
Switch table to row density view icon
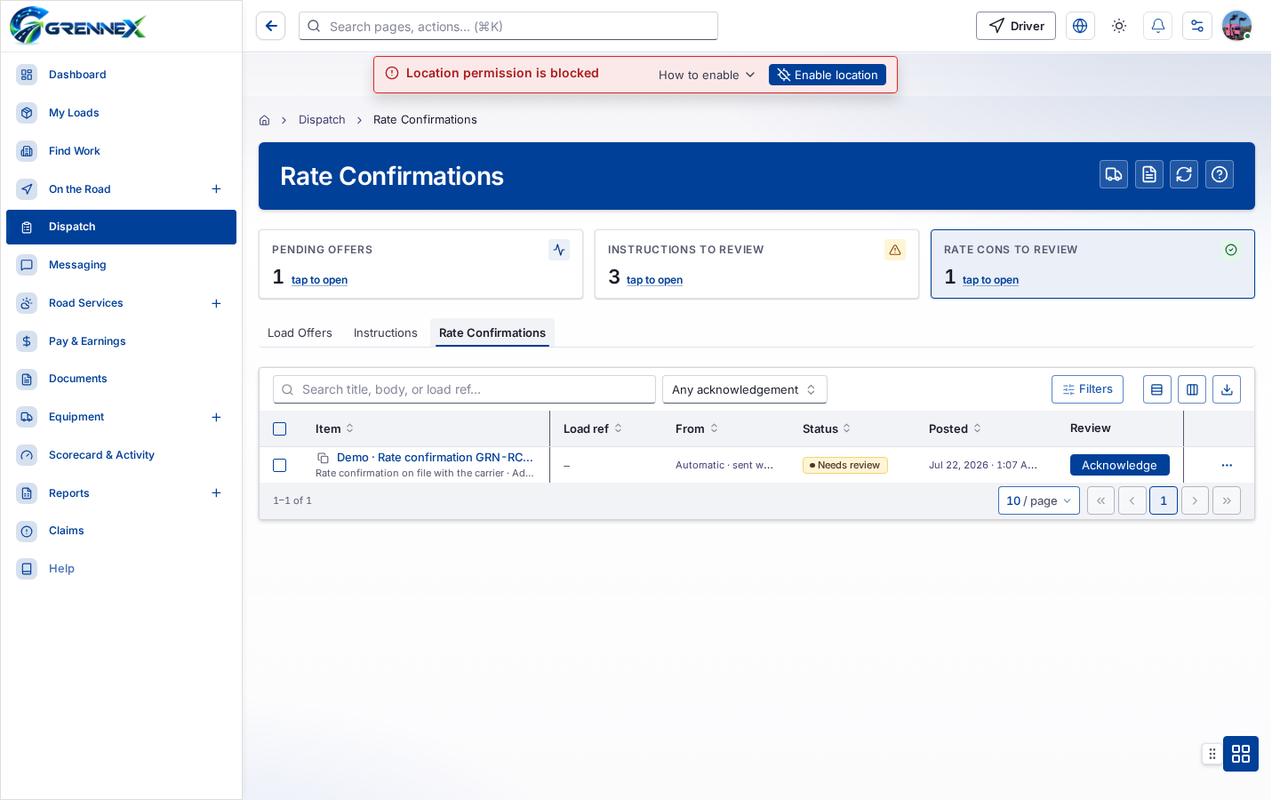[1157, 389]
